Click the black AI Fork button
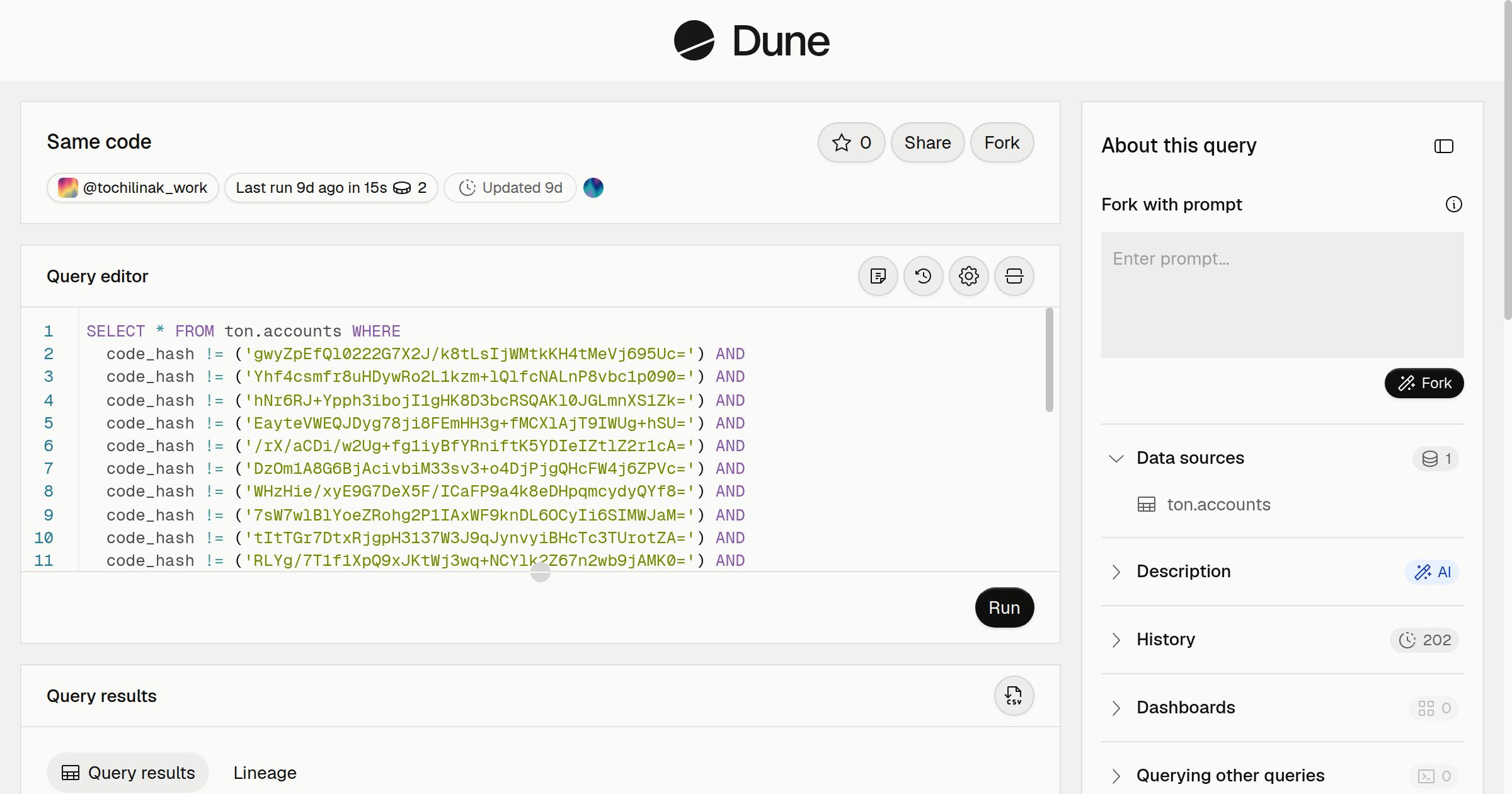1512x794 pixels. point(1424,383)
